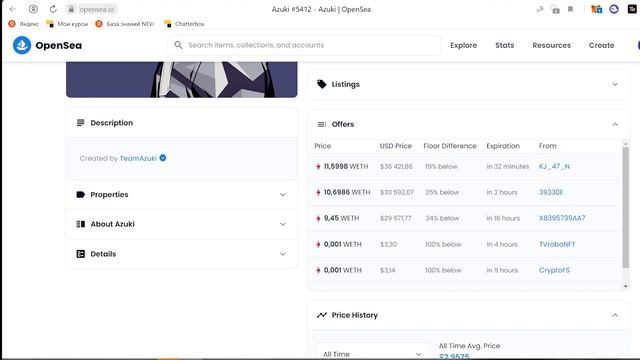
Task: Click the offers scrollbar down arrow
Action: pyautogui.click(x=626, y=287)
